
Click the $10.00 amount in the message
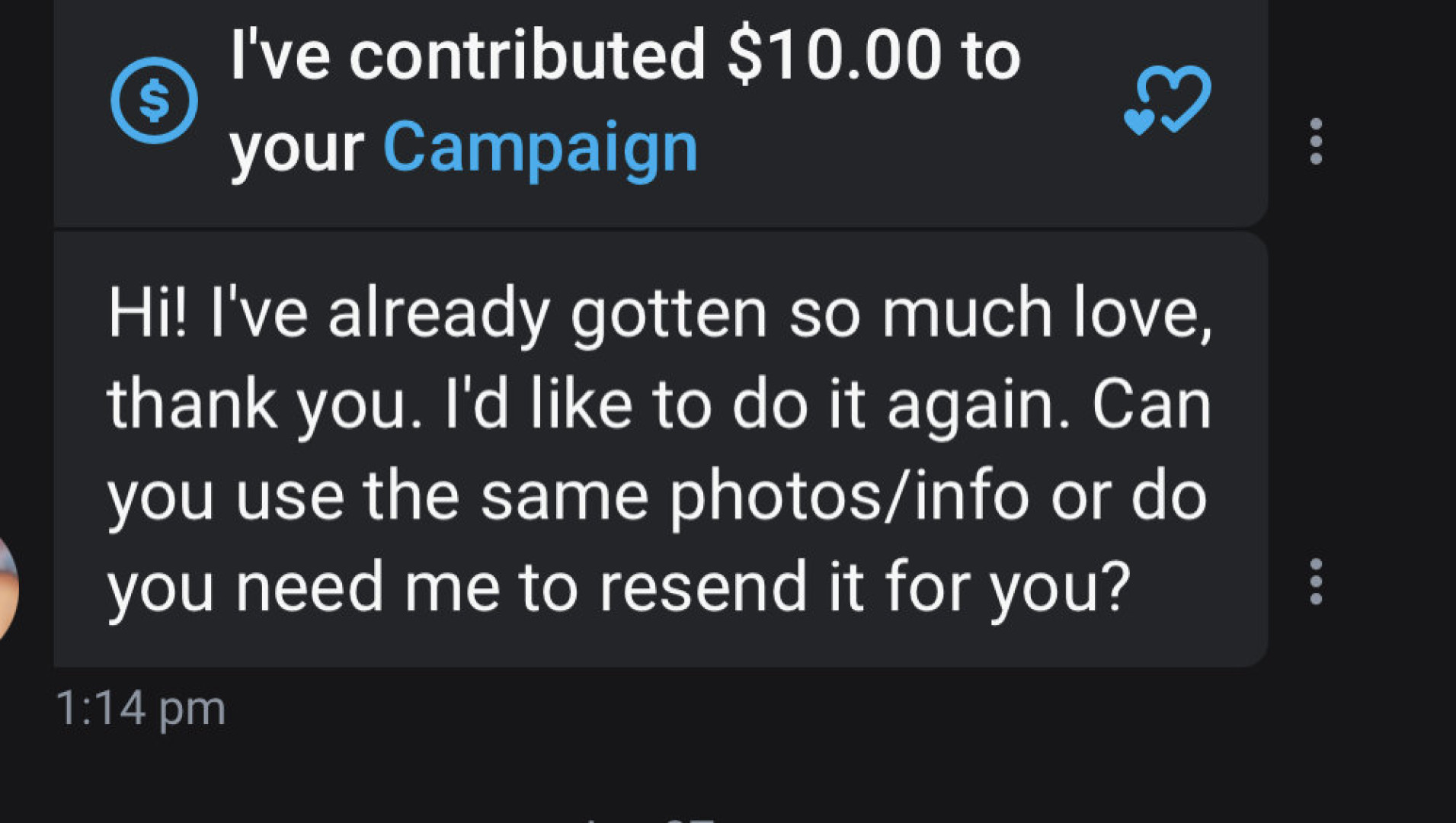tap(834, 55)
